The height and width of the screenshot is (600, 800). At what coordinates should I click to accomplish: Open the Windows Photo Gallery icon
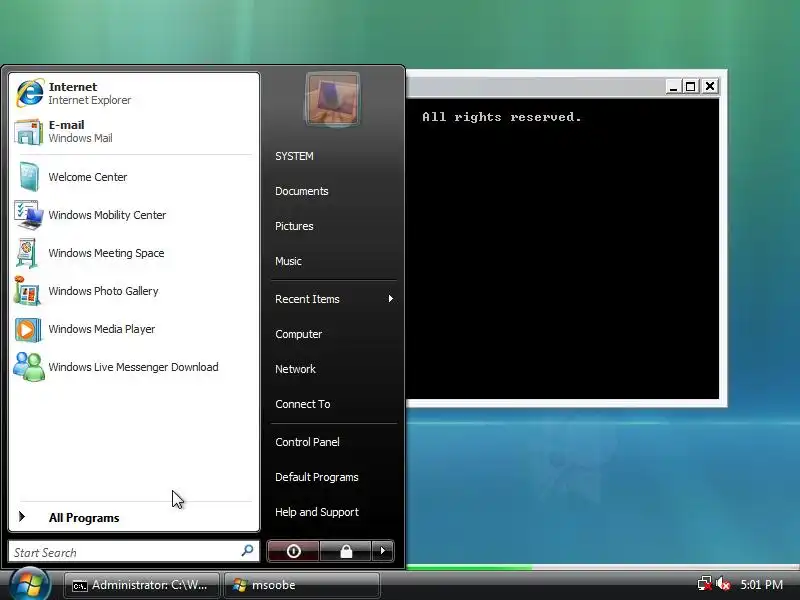pyautogui.click(x=28, y=291)
